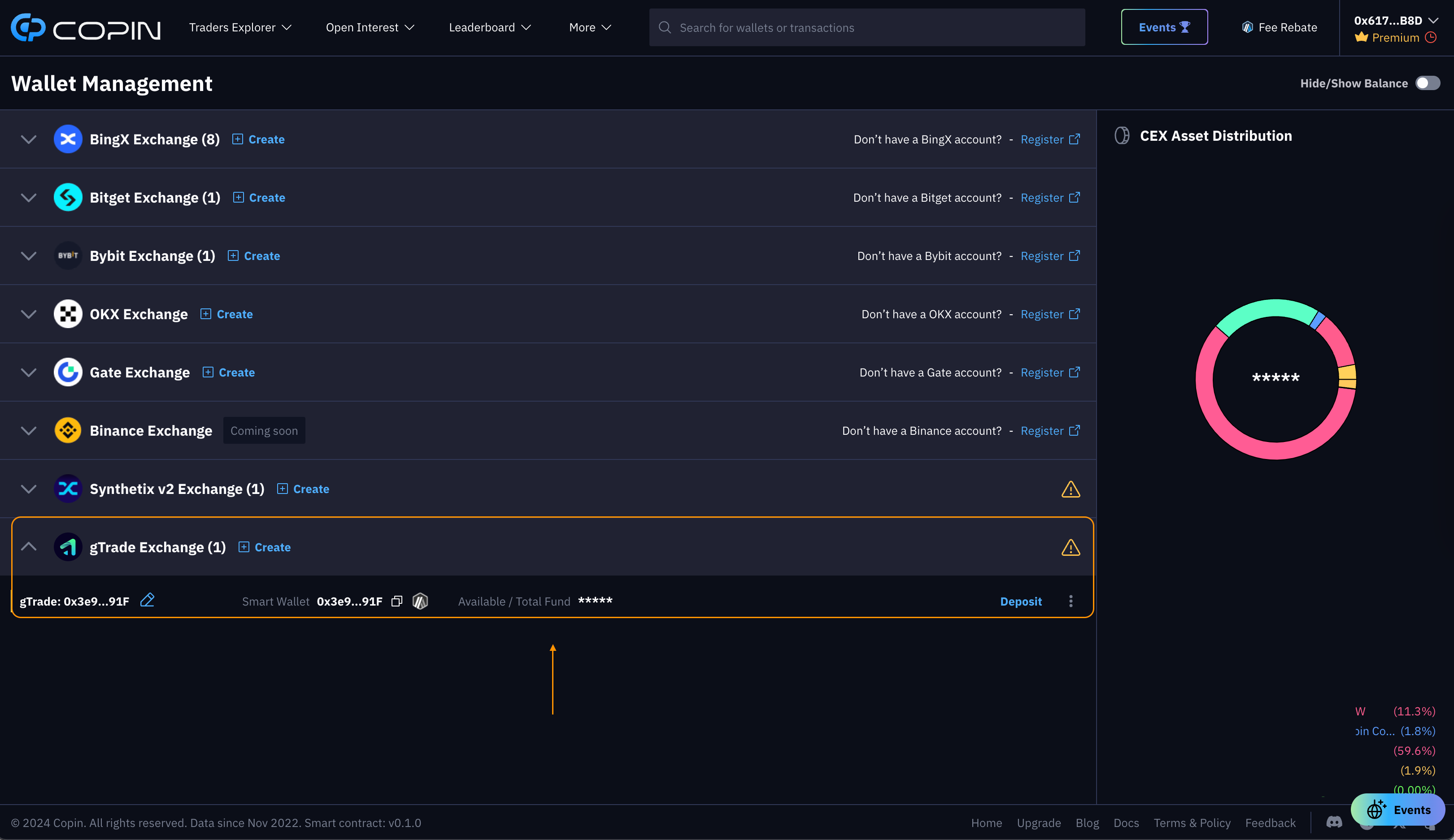Create a new Gate wallet
Image resolution: width=1454 pixels, height=840 pixels.
tap(228, 372)
